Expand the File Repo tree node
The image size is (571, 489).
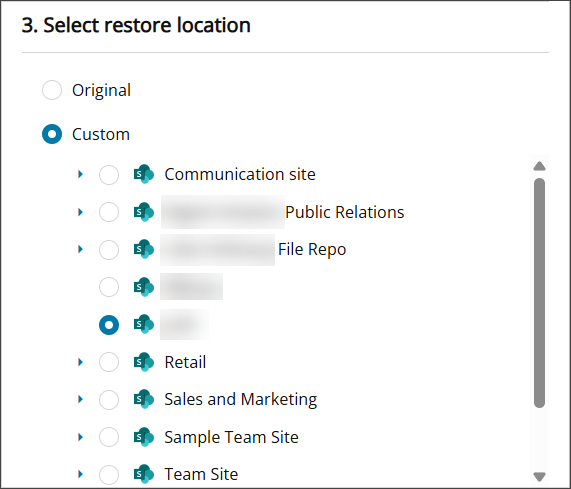point(80,249)
